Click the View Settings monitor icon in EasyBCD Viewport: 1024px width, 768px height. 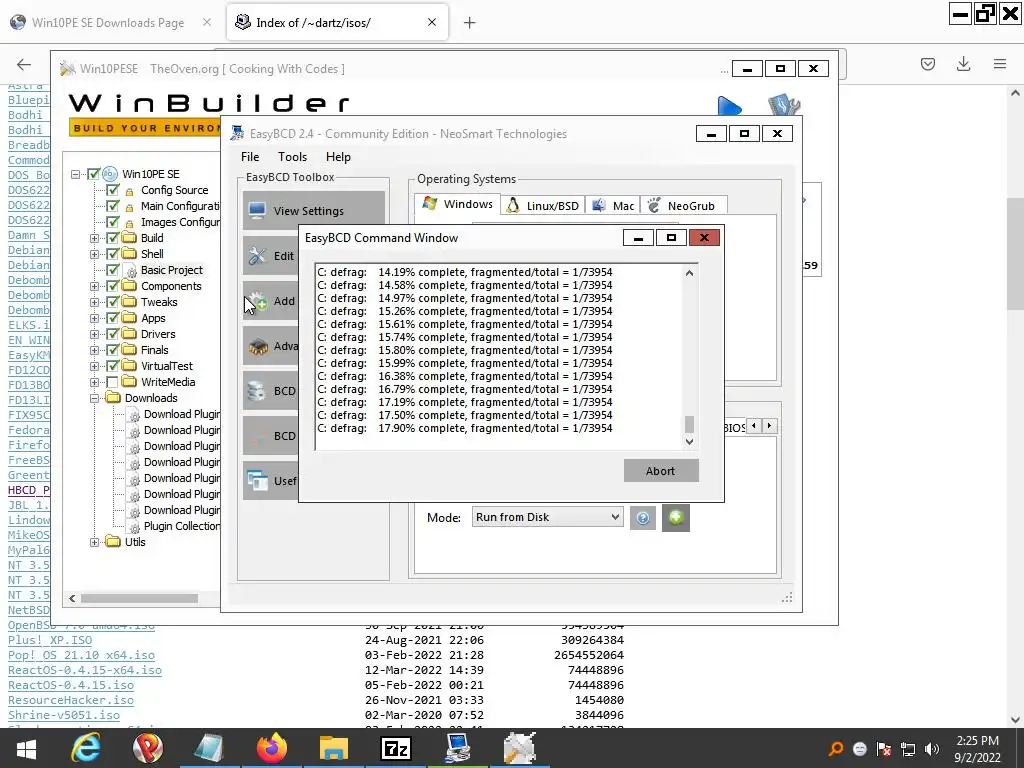click(257, 210)
